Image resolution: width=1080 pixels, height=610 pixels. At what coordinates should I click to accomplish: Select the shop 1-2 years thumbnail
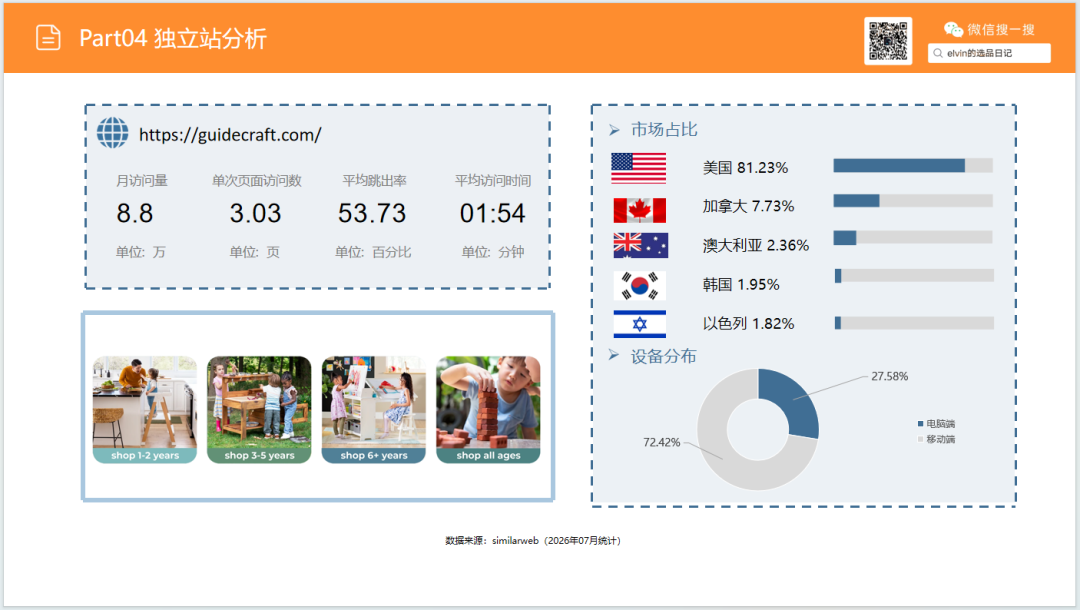pos(145,410)
